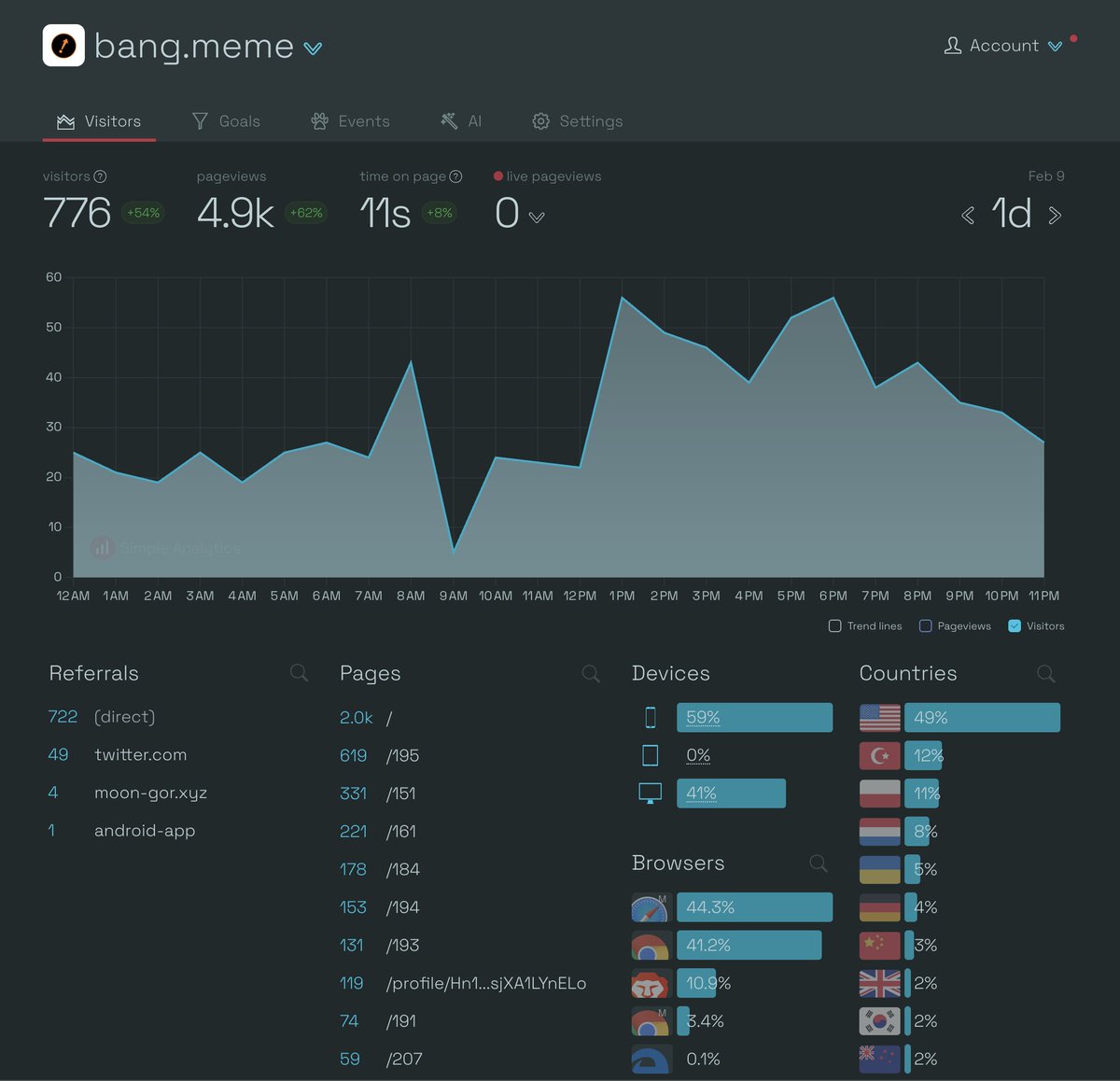Click the United States flag icon
1120x1081 pixels.
tap(879, 717)
